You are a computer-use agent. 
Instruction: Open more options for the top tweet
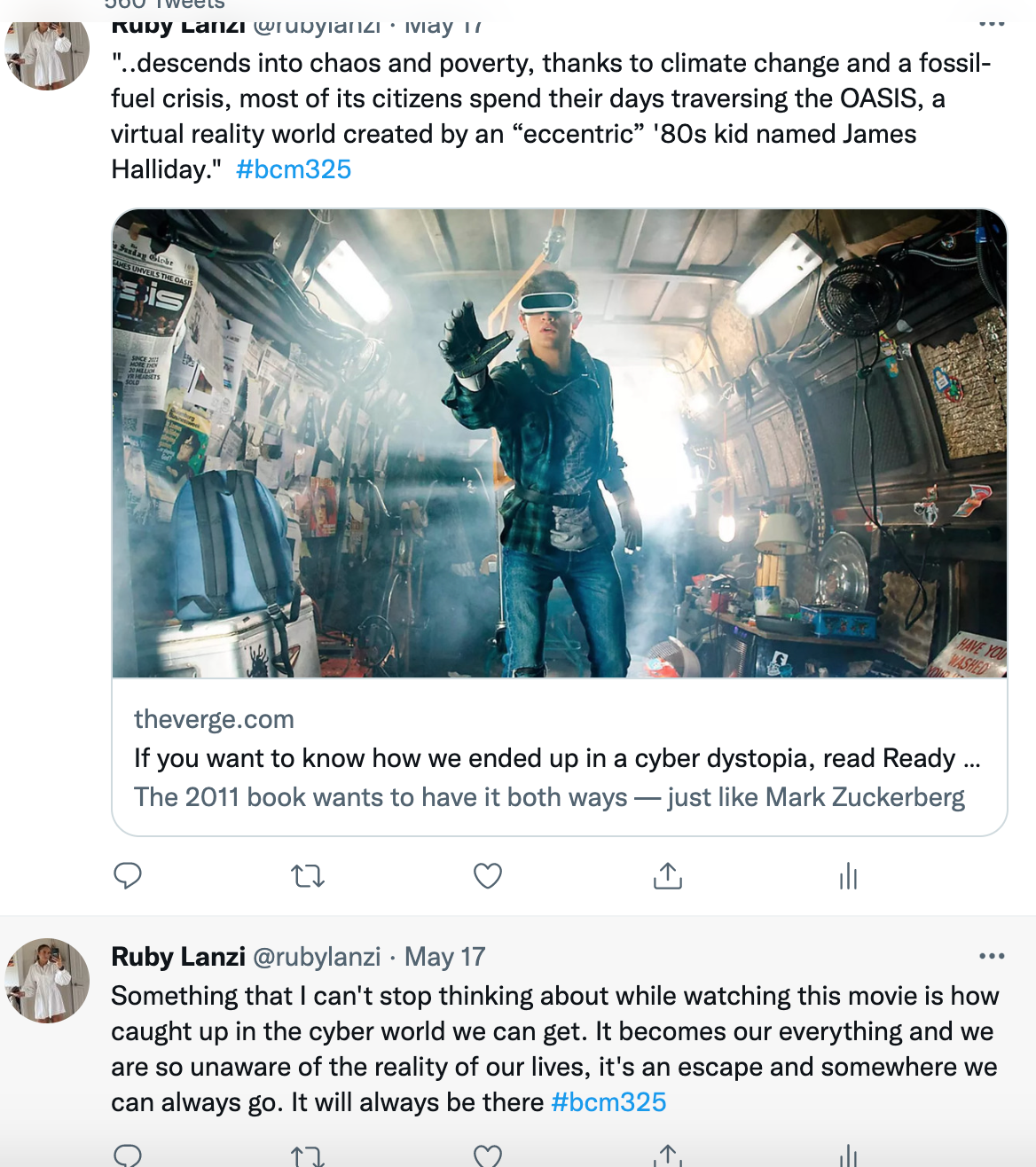[991, 24]
